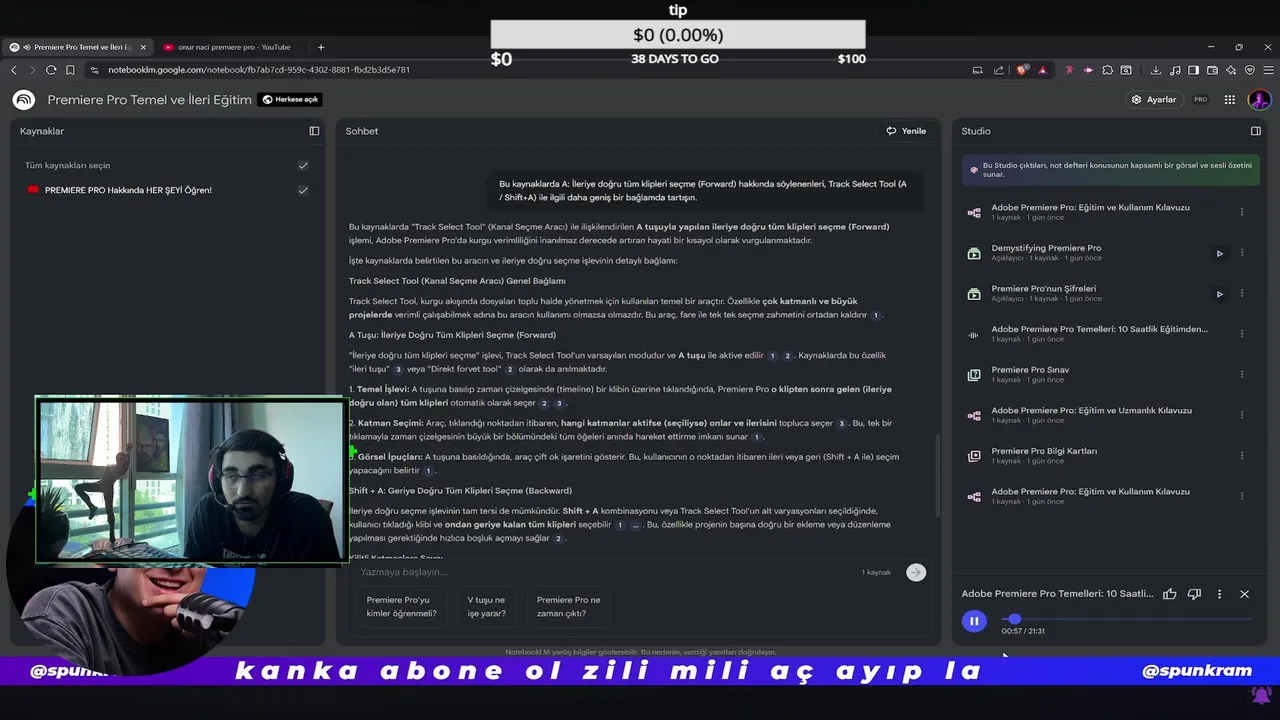
Task: Uncheck the PREMIERE PRO Hakkında HER ŞEYİ Öğren source
Action: coord(303,190)
